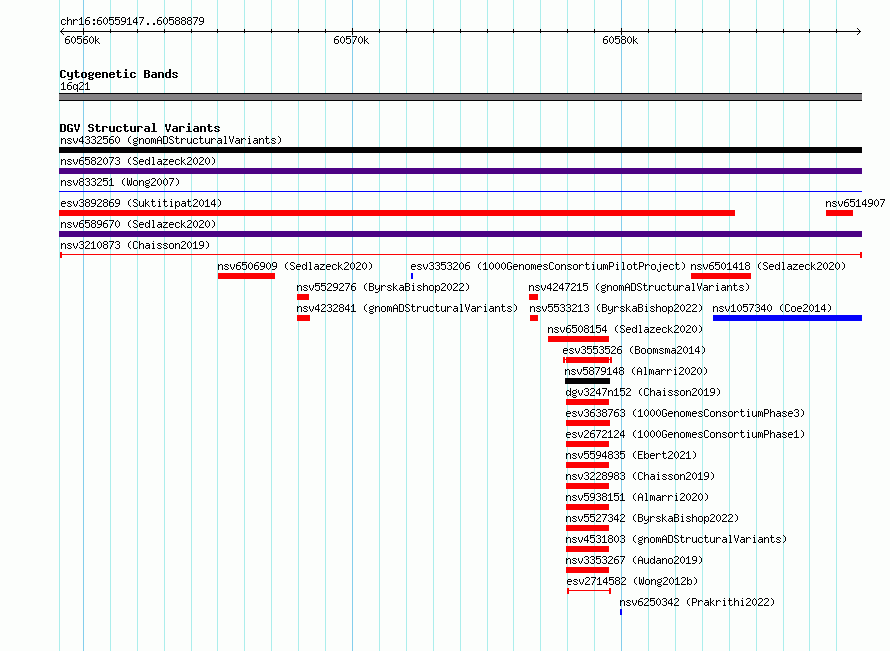
Task: Click the Cytogenetic Bands track title
Action: 119,74
